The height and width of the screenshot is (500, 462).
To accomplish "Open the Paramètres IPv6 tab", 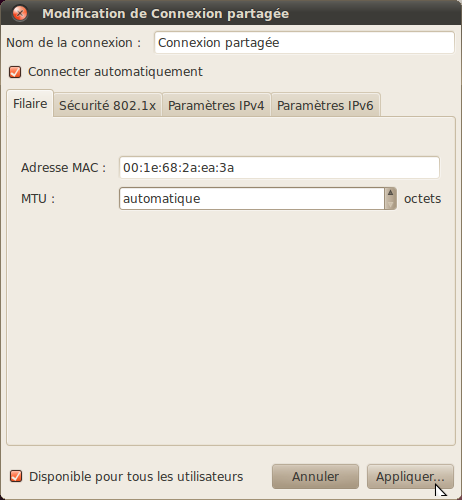I will click(x=325, y=105).
